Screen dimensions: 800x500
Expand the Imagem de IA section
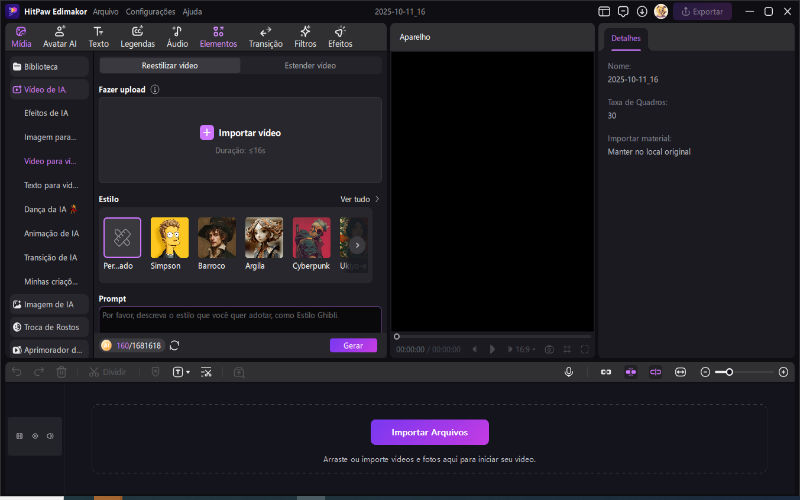coord(49,304)
